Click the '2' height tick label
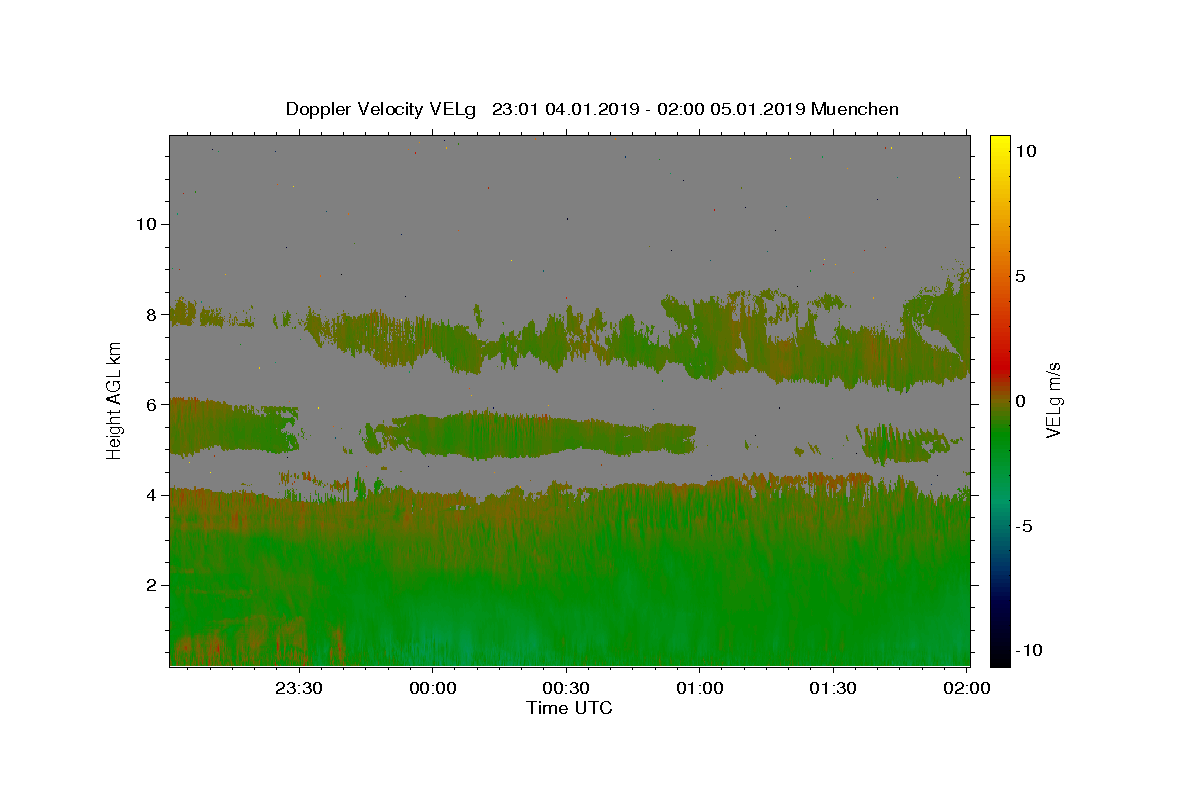This screenshot has width=1200, height=800. tap(153, 585)
